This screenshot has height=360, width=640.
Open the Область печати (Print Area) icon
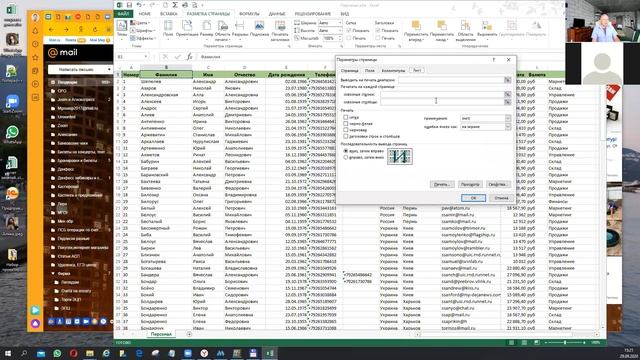[222, 31]
